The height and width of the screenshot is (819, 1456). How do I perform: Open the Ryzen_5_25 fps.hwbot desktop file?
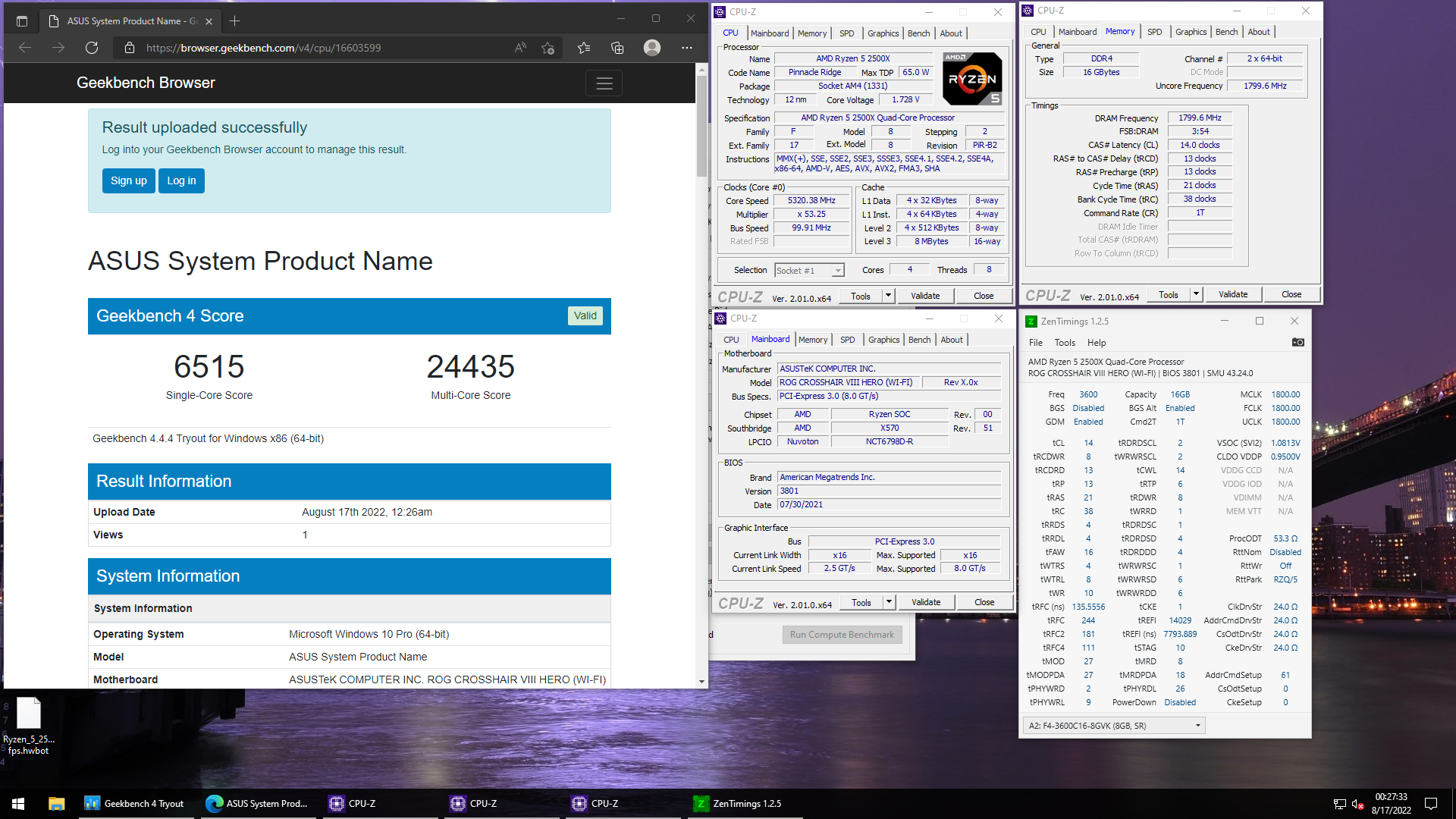point(29,726)
